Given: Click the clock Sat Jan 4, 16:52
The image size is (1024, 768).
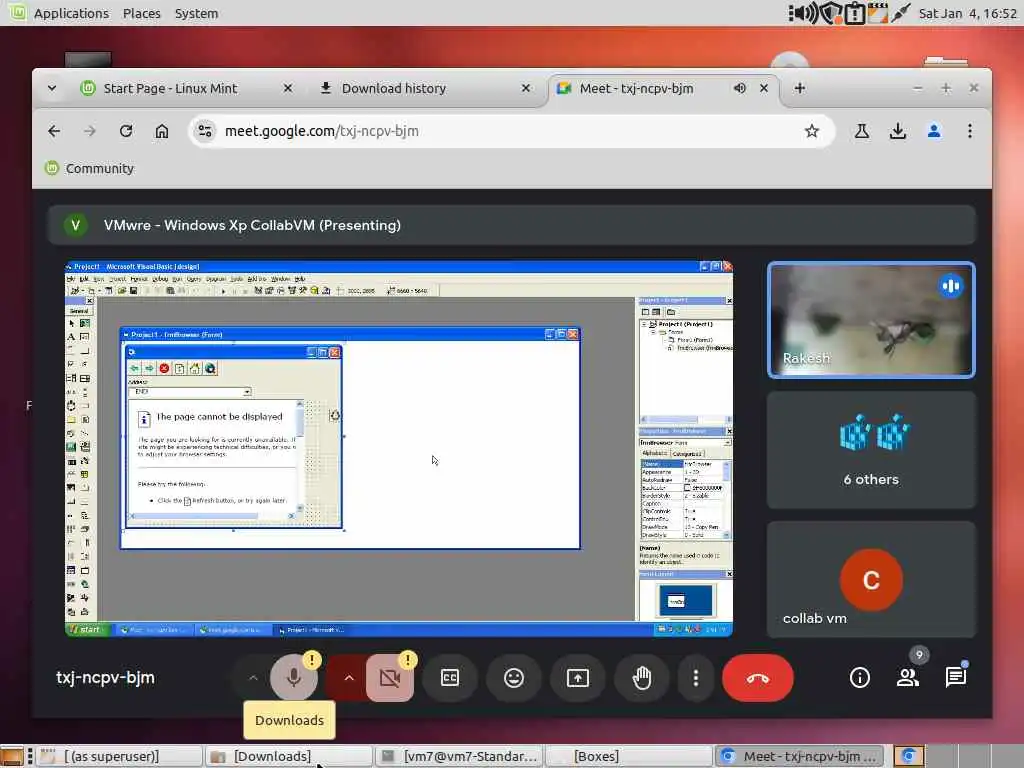Looking at the screenshot, I should click(x=968, y=13).
